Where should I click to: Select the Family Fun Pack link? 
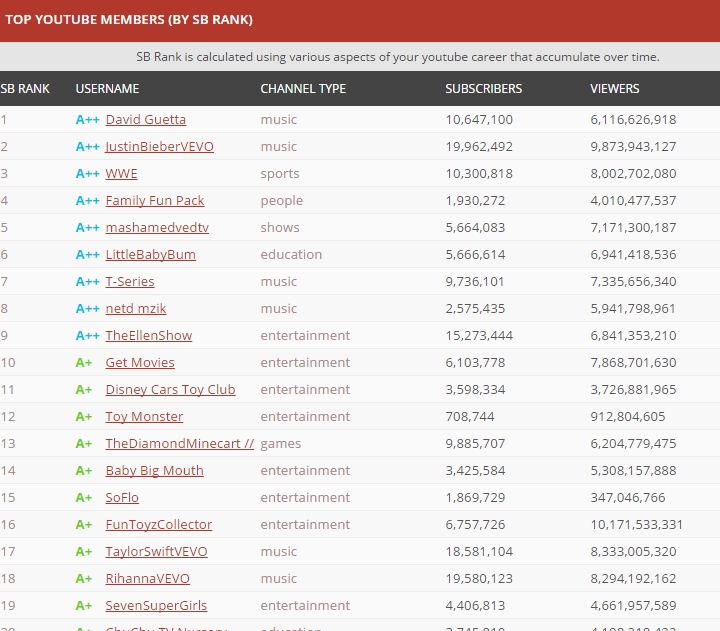tap(154, 200)
